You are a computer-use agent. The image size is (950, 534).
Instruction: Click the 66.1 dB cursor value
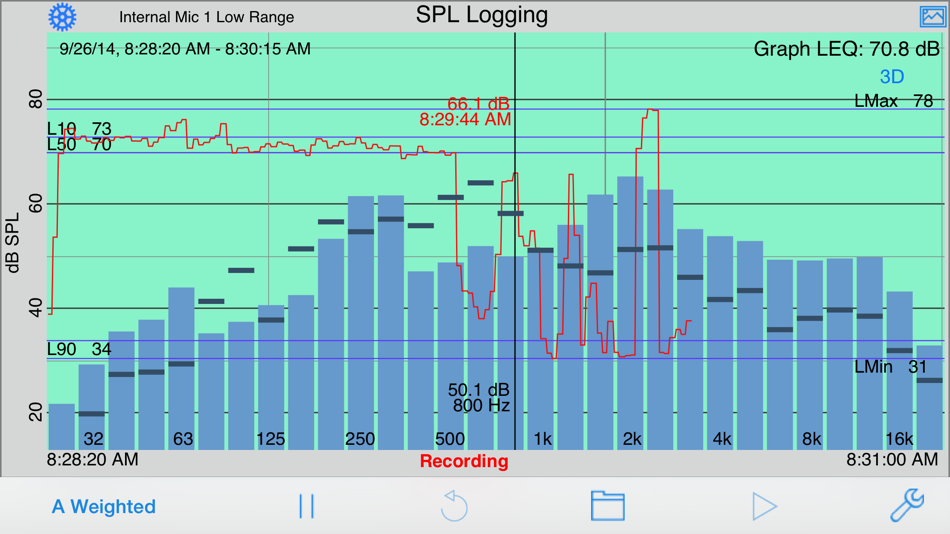tap(478, 104)
